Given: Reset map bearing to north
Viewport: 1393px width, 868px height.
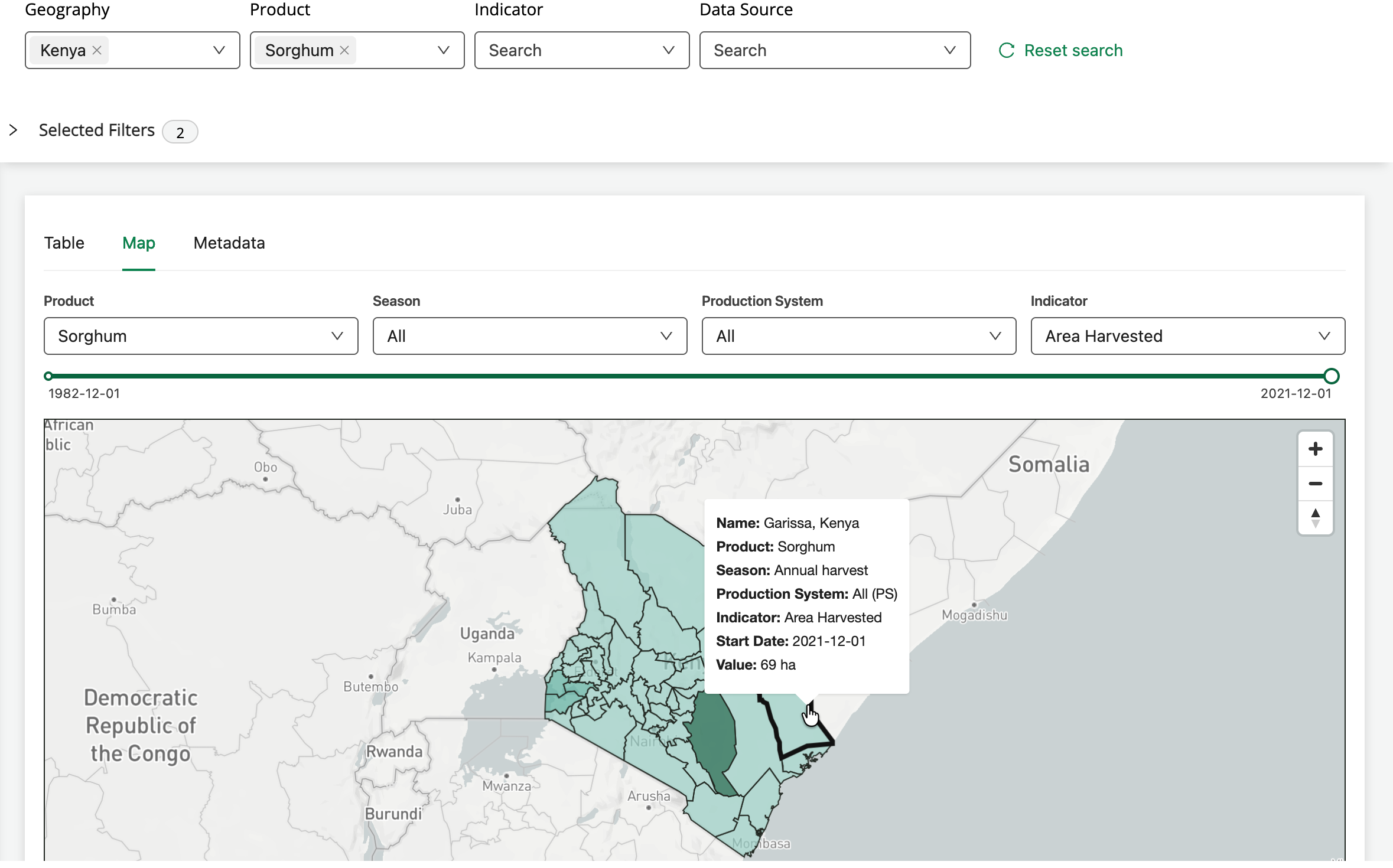Looking at the screenshot, I should [x=1315, y=518].
